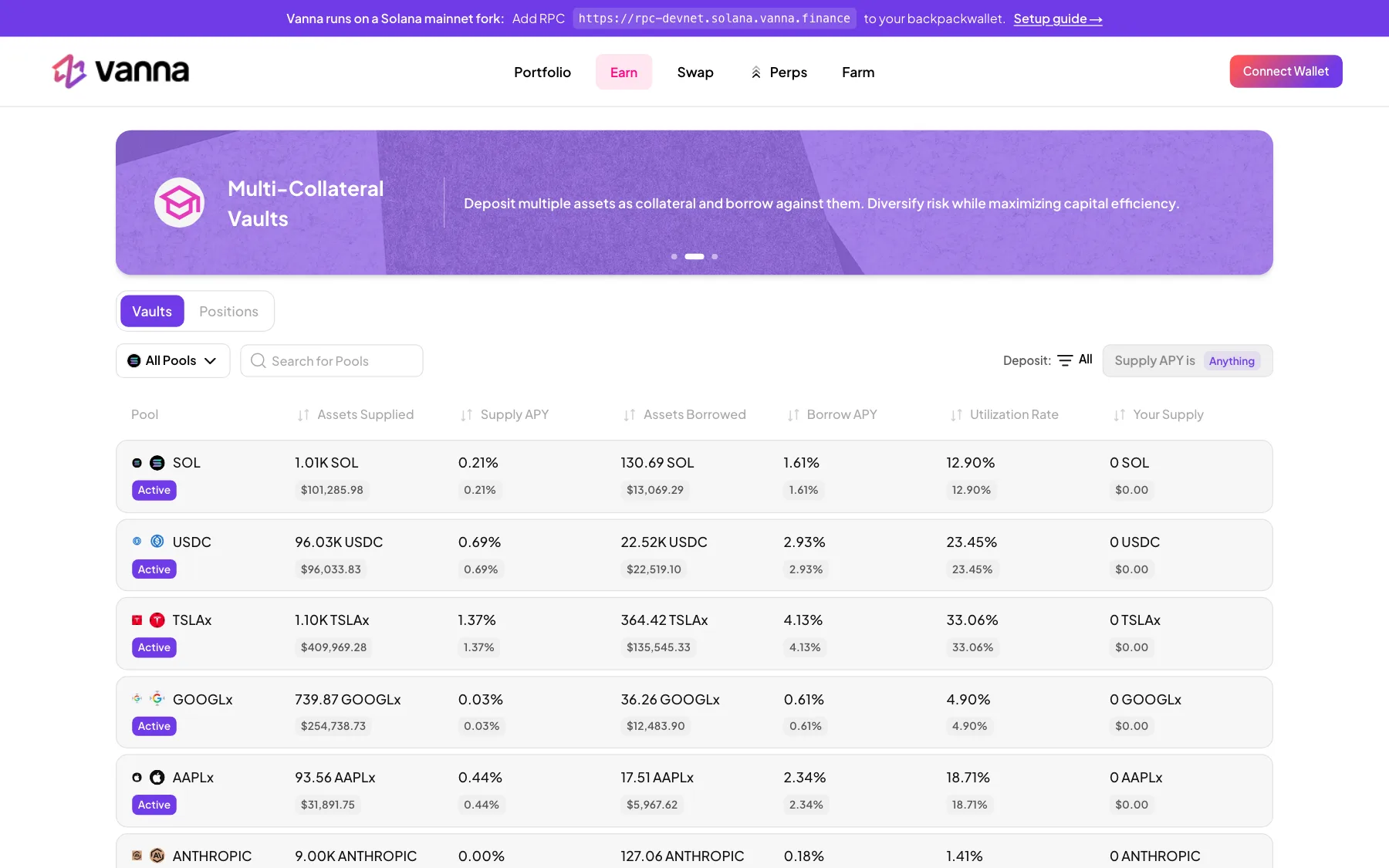Screen dimensions: 1389x868
Task: Open the Setup guide link
Action: 1057,19
